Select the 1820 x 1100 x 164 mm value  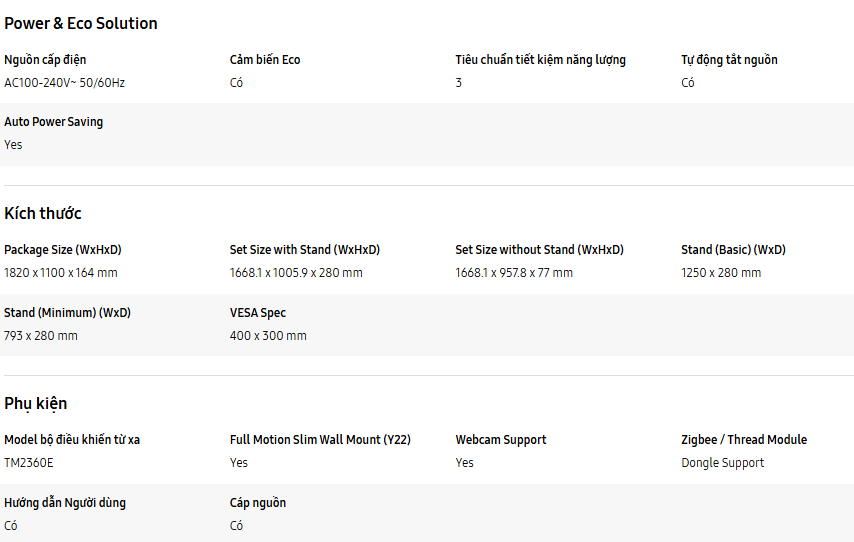[61, 273]
